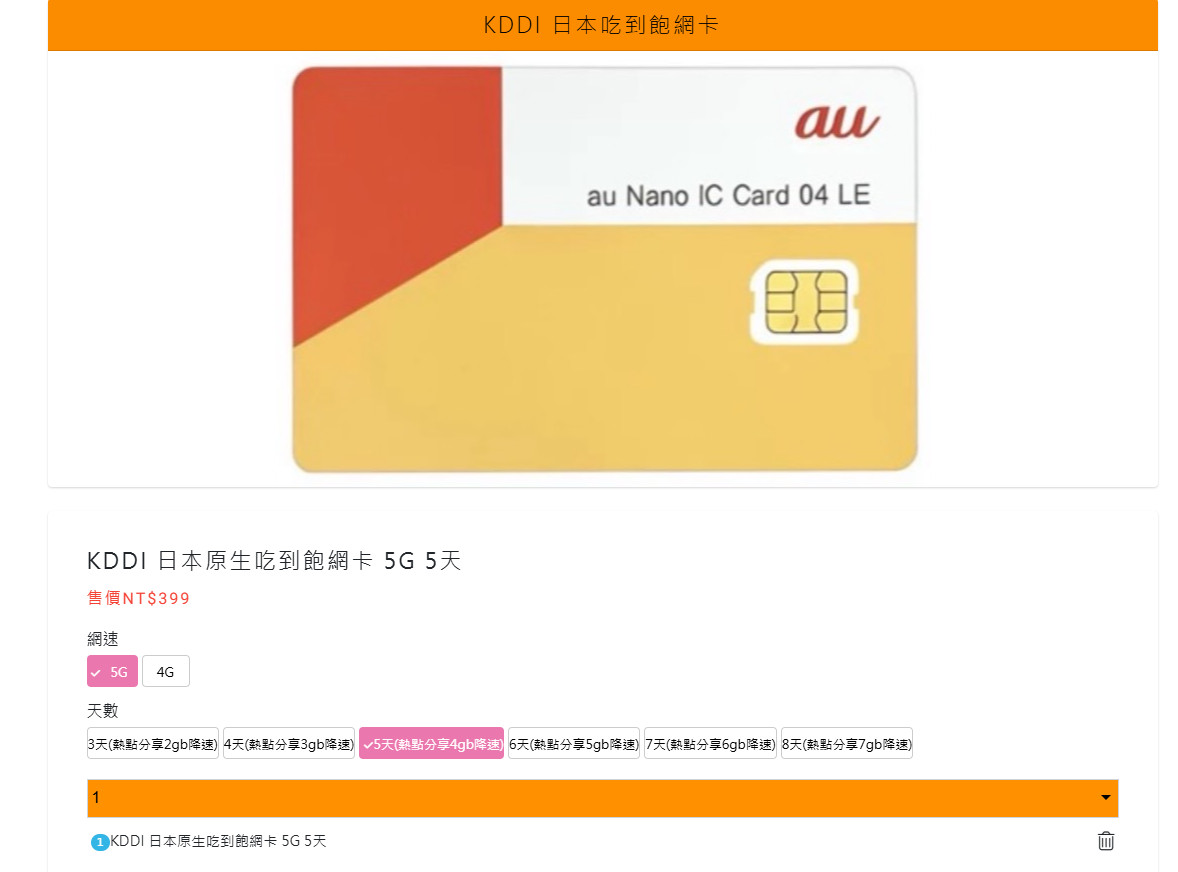The image size is (1178, 872).
Task: Click the au Nano IC Card product image
Action: pos(605,269)
